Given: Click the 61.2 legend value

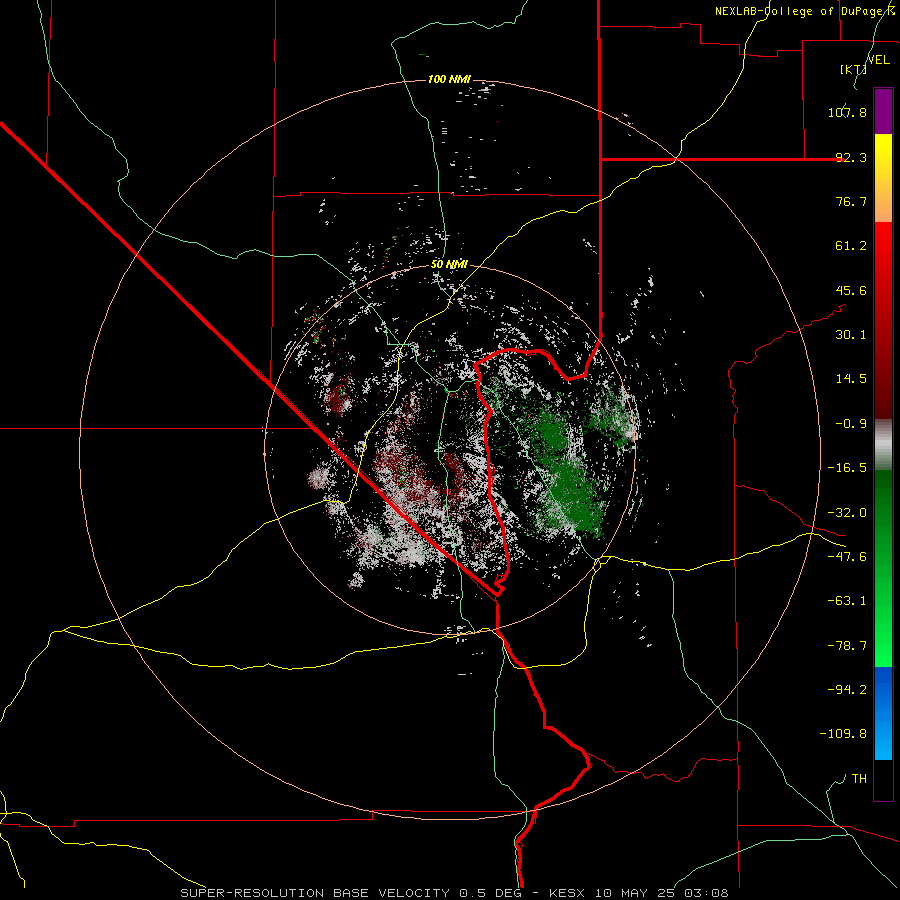Looking at the screenshot, I should click(851, 246).
